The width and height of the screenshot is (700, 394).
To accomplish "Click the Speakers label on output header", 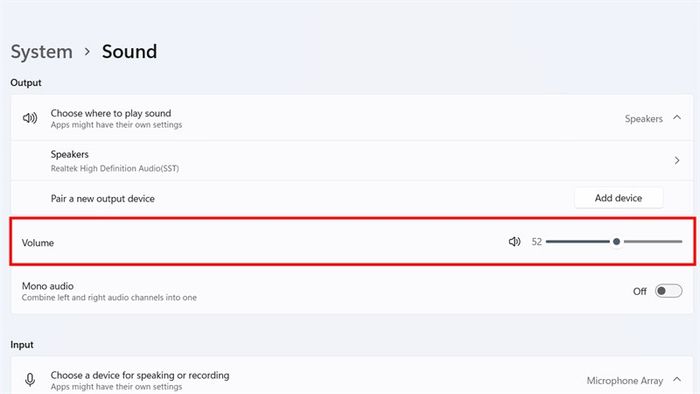I will [643, 119].
